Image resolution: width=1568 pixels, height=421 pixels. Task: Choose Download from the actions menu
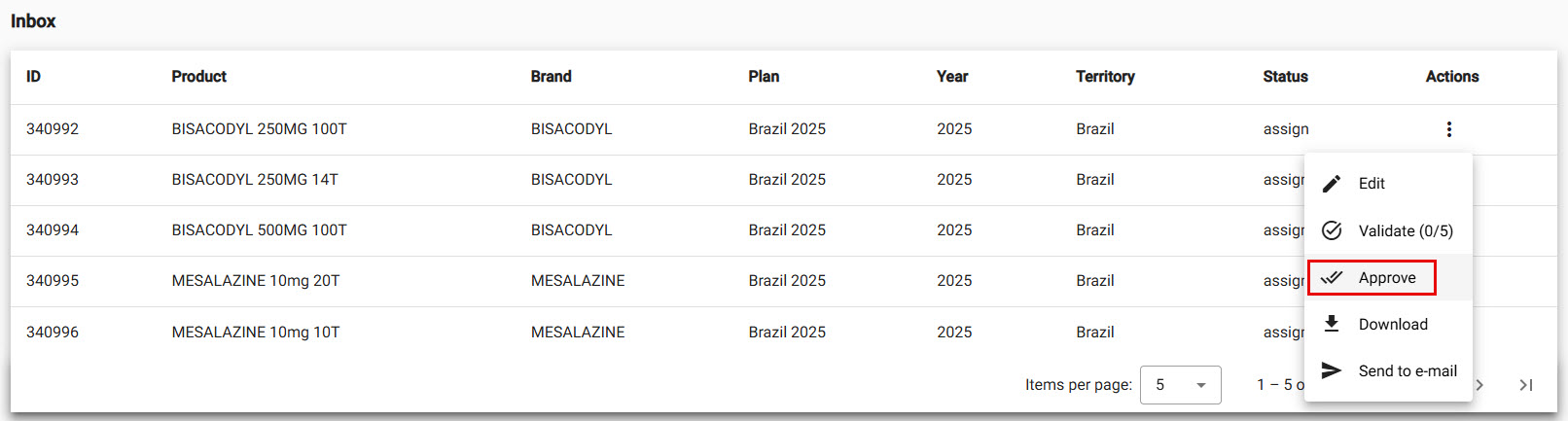1393,325
